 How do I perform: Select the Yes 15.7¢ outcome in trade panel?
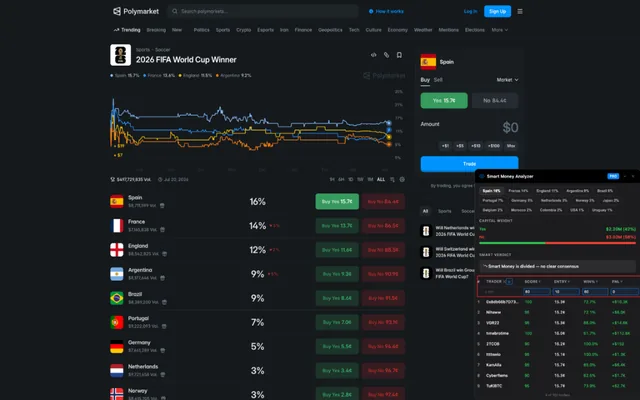(444, 100)
